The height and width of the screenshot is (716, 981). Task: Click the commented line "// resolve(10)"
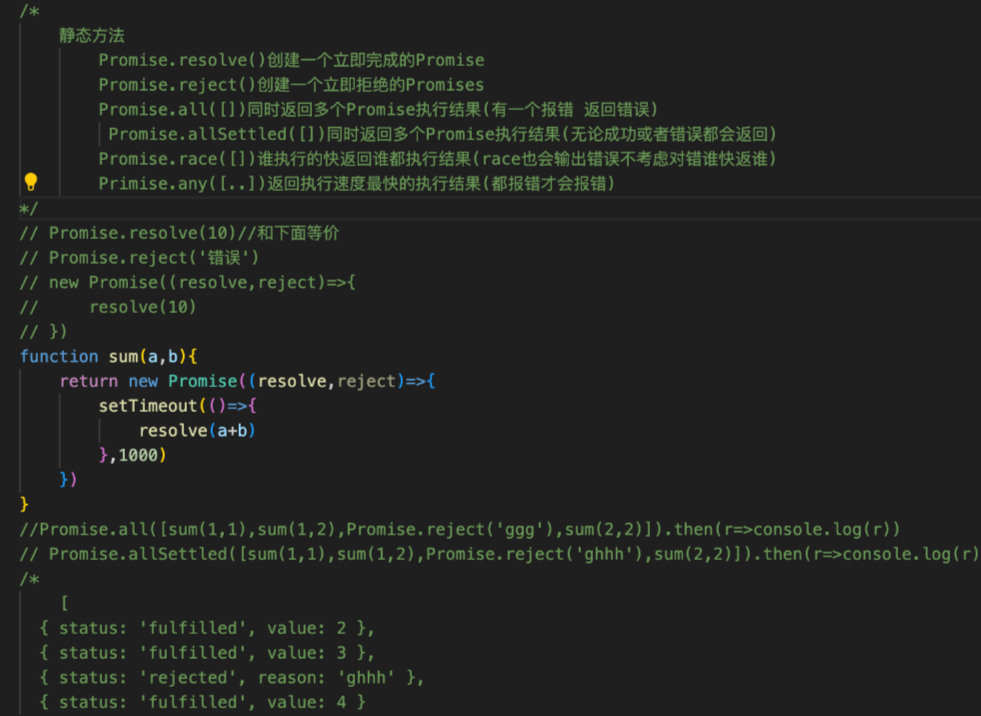point(108,307)
